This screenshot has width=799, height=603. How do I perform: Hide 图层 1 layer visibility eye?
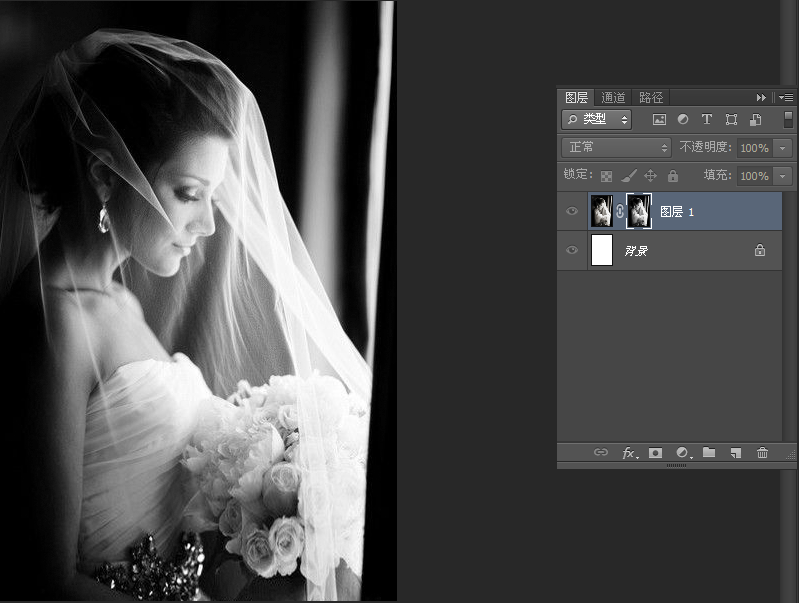(572, 211)
